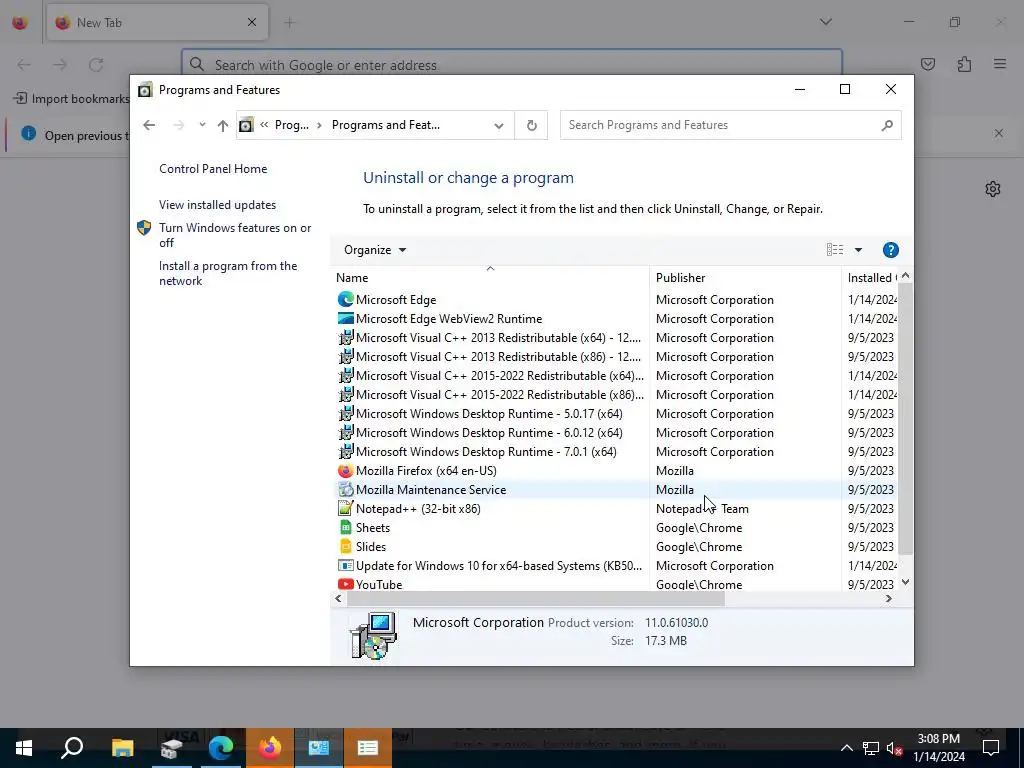Sort list by Installed On column header
Screen dimensions: 1024x768
click(870, 278)
